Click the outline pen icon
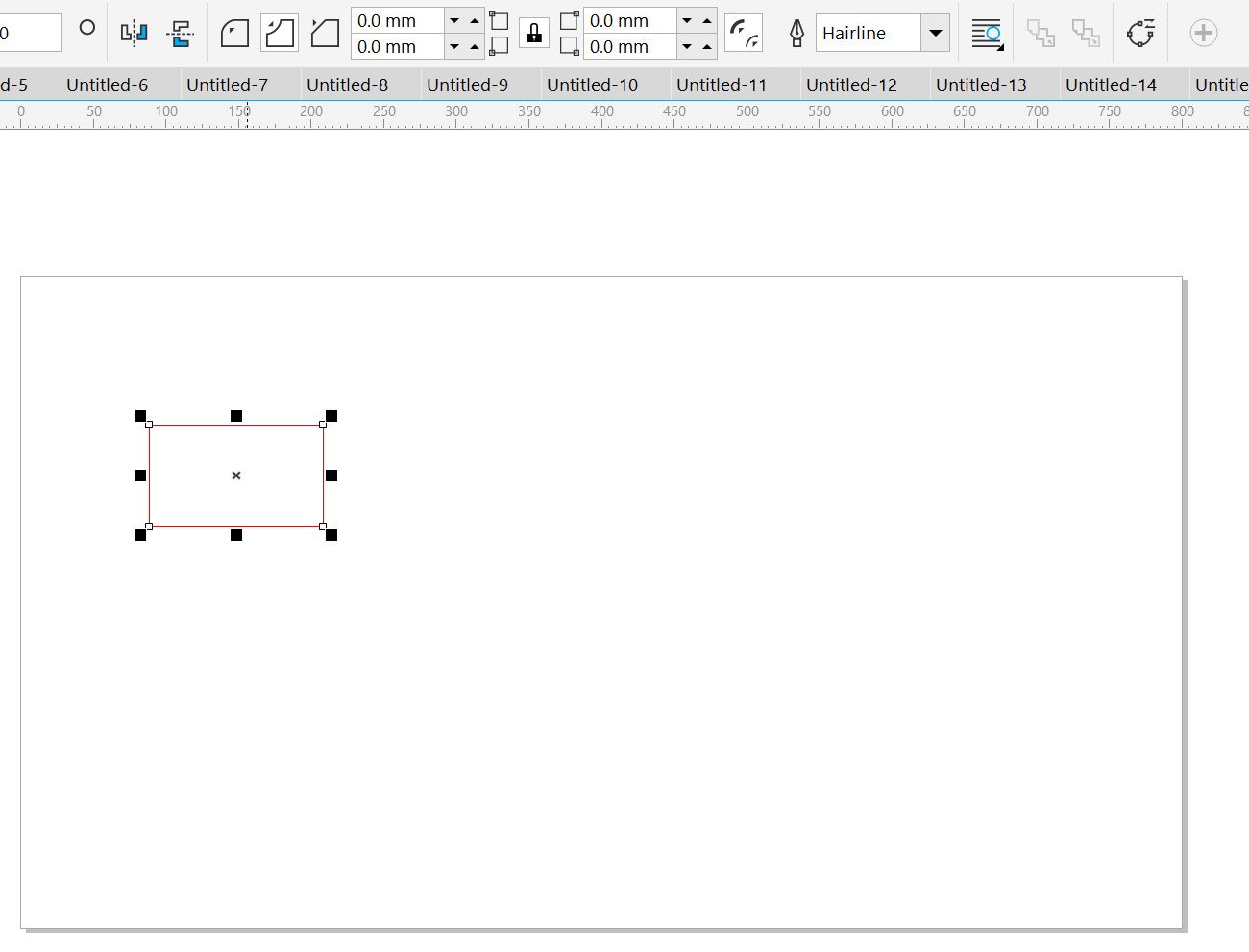This screenshot has width=1249, height=952. coord(796,33)
